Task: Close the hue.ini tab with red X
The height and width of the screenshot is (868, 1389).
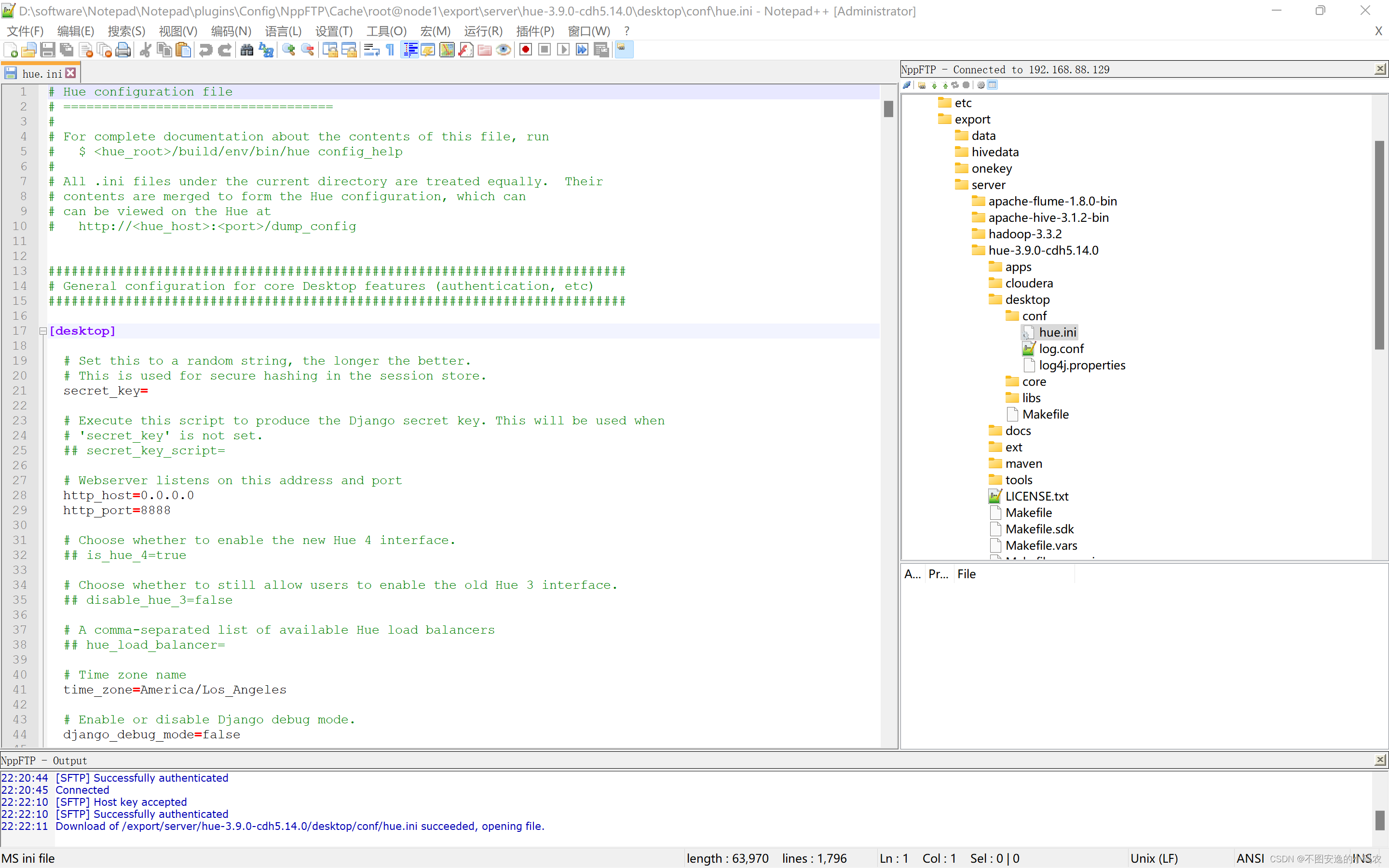Action: [x=70, y=73]
